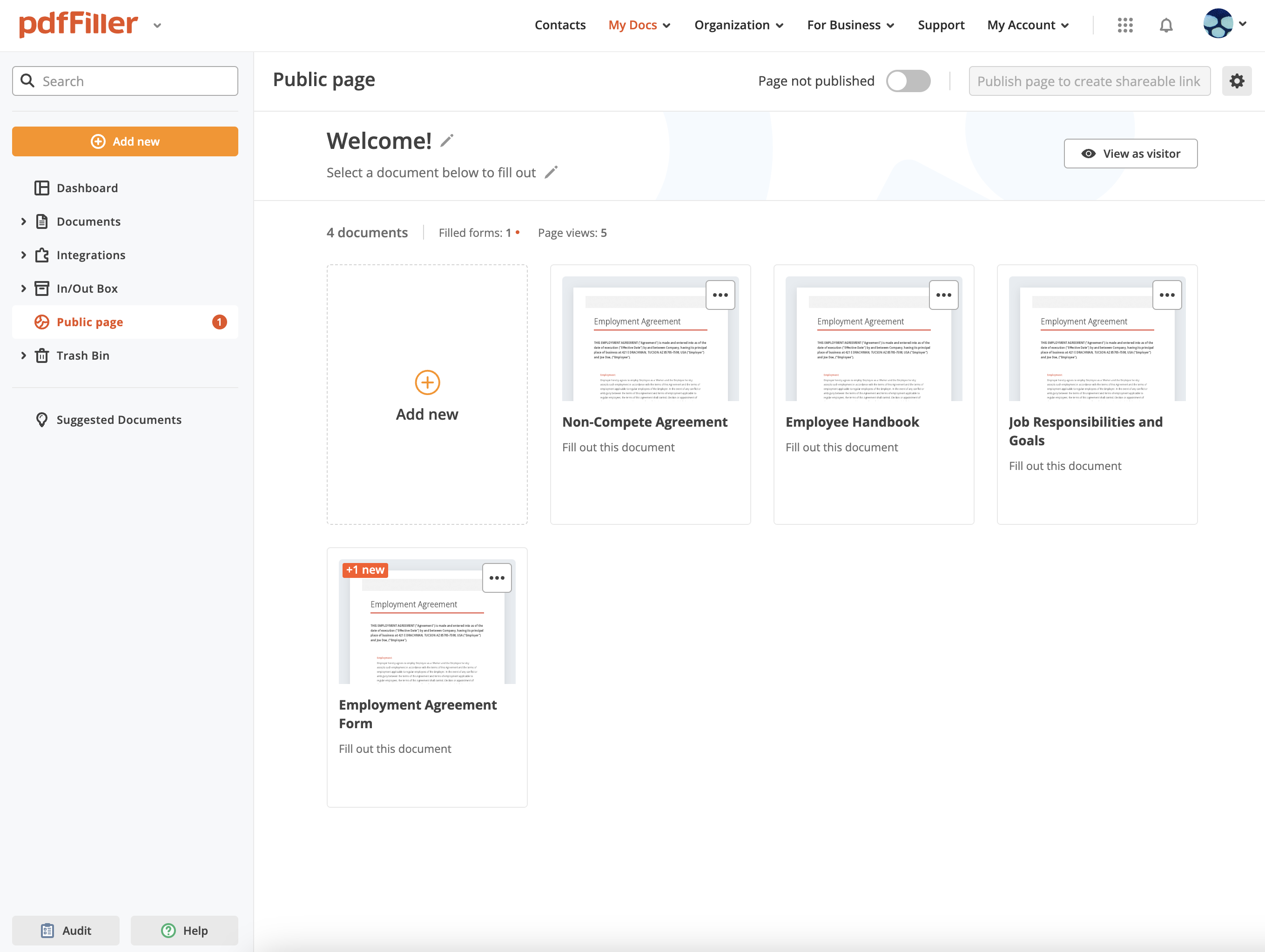Click the settings gear icon
This screenshot has height=952, width=1265.
click(1237, 81)
